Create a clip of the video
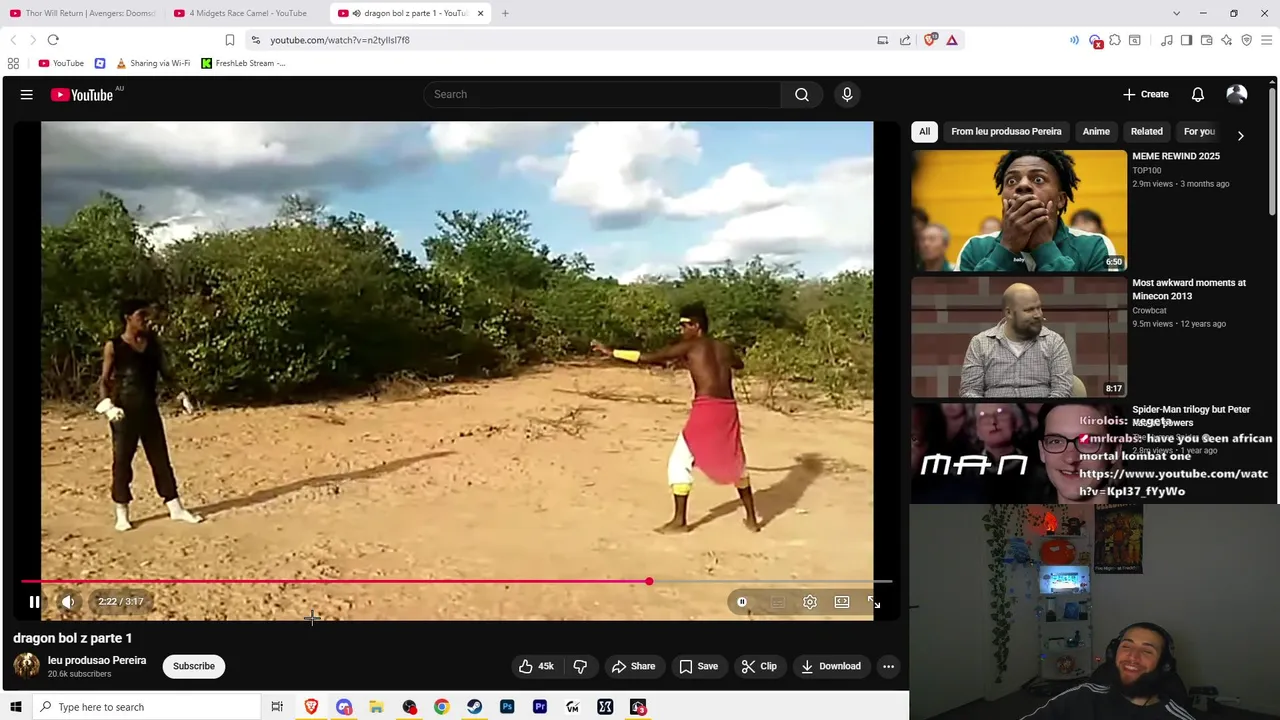 coord(758,666)
